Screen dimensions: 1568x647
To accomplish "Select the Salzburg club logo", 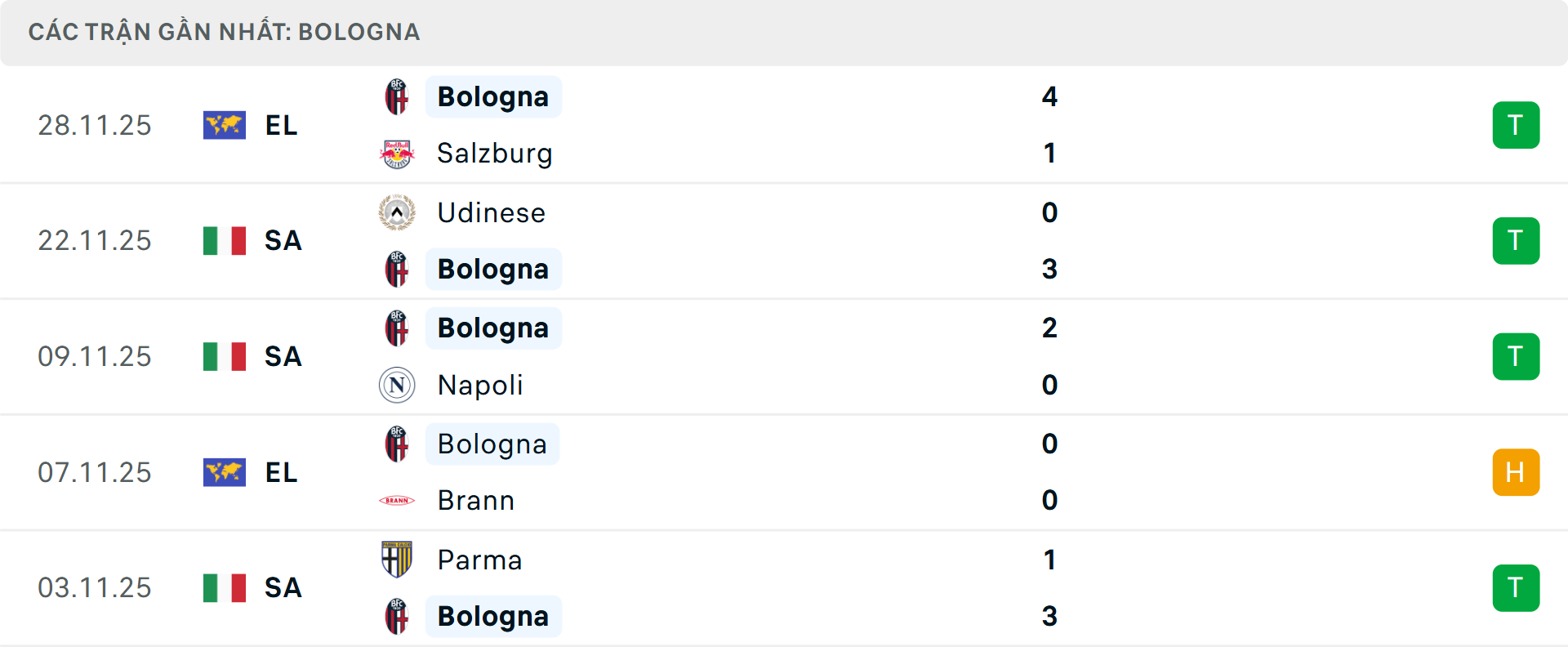I will [397, 153].
